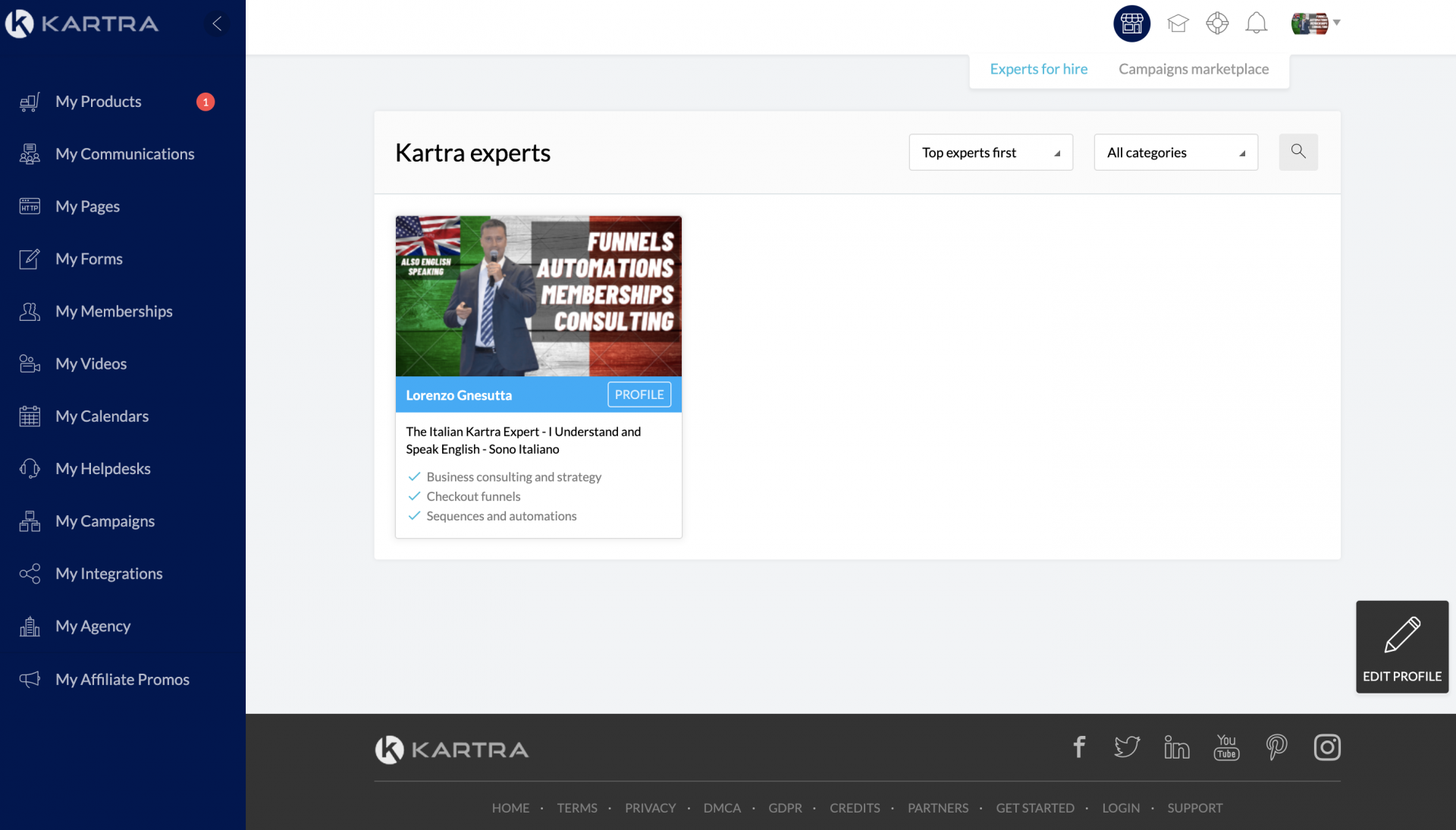Click the LinkedIn footer icon

[1176, 747]
